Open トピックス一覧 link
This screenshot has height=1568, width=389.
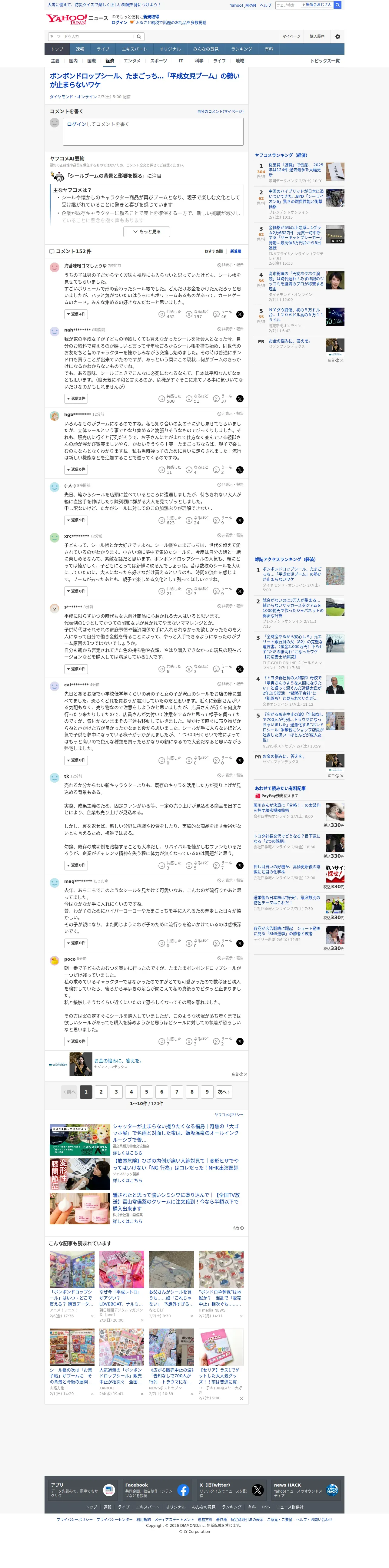(x=325, y=61)
